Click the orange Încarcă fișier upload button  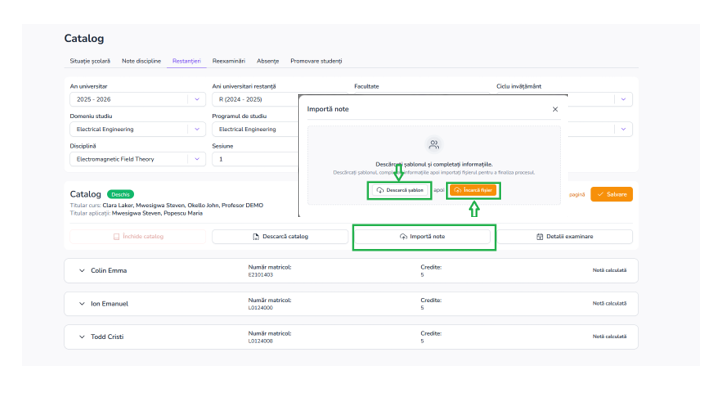(x=473, y=190)
